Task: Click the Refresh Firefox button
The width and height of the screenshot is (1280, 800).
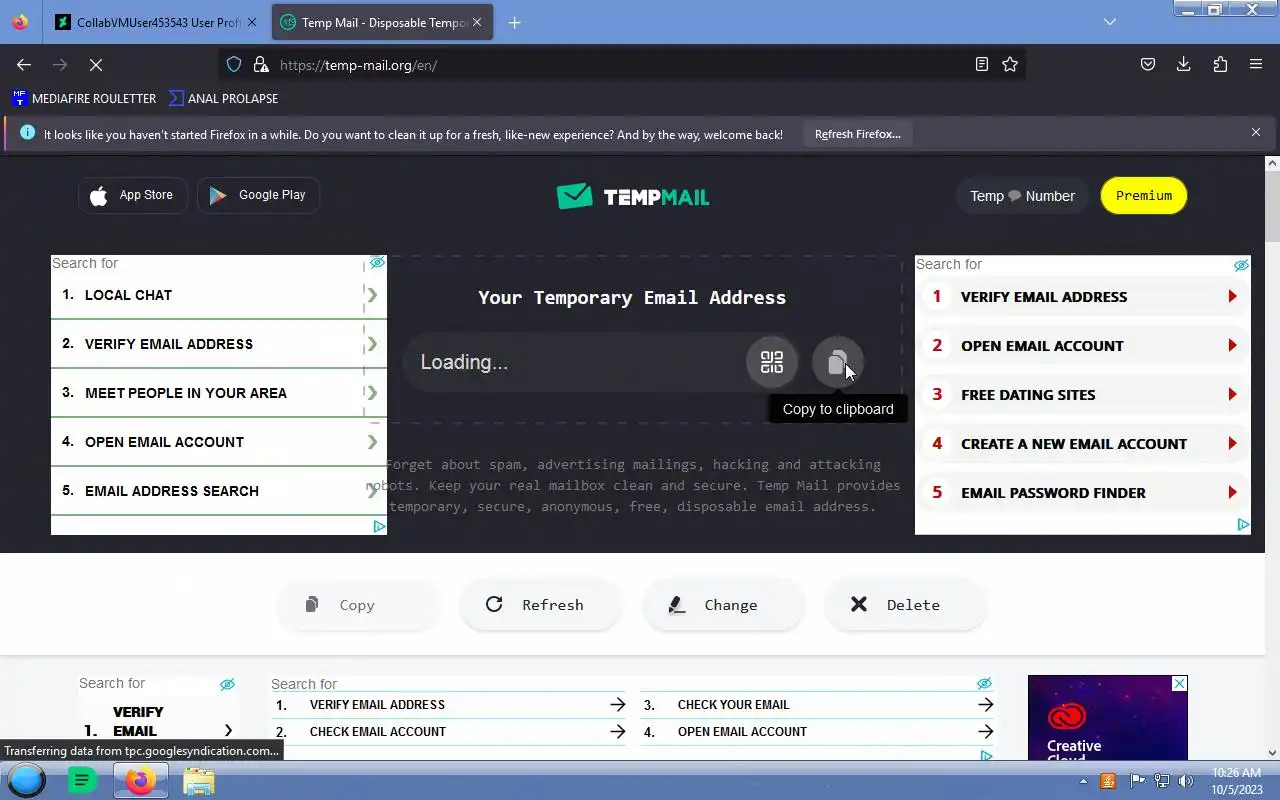Action: coord(857,134)
